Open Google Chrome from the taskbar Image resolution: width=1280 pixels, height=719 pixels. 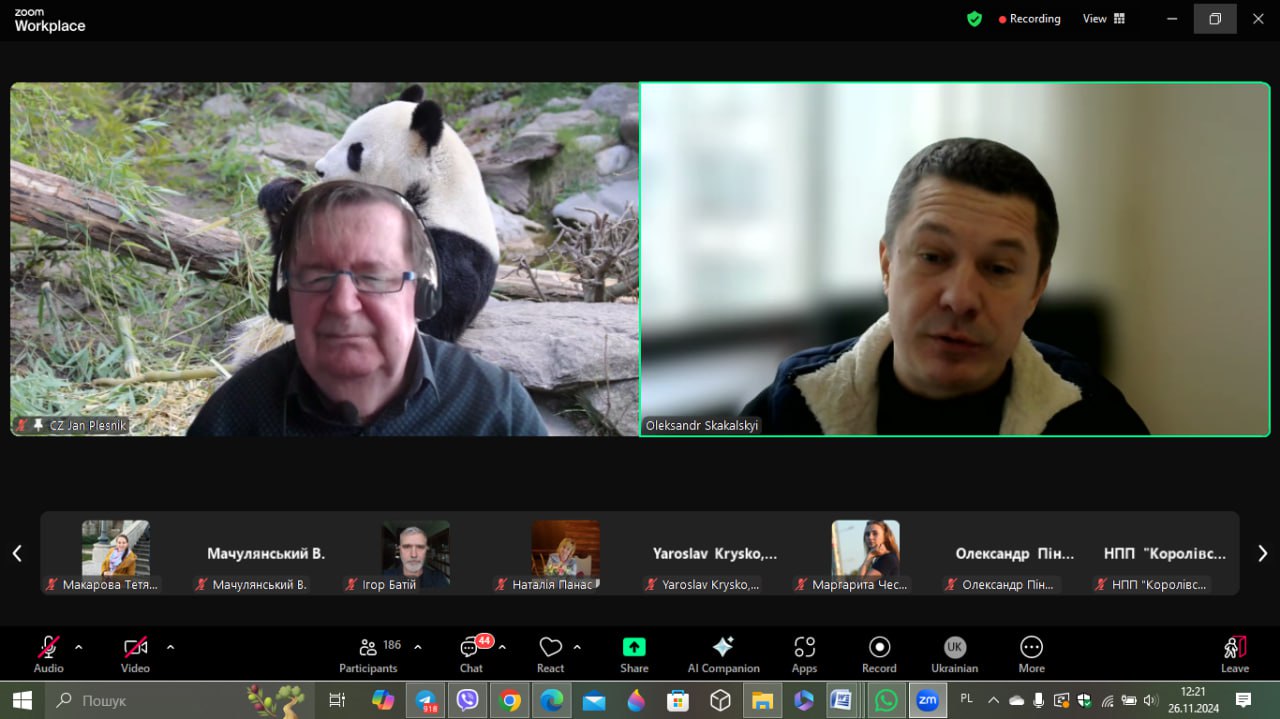tap(510, 701)
